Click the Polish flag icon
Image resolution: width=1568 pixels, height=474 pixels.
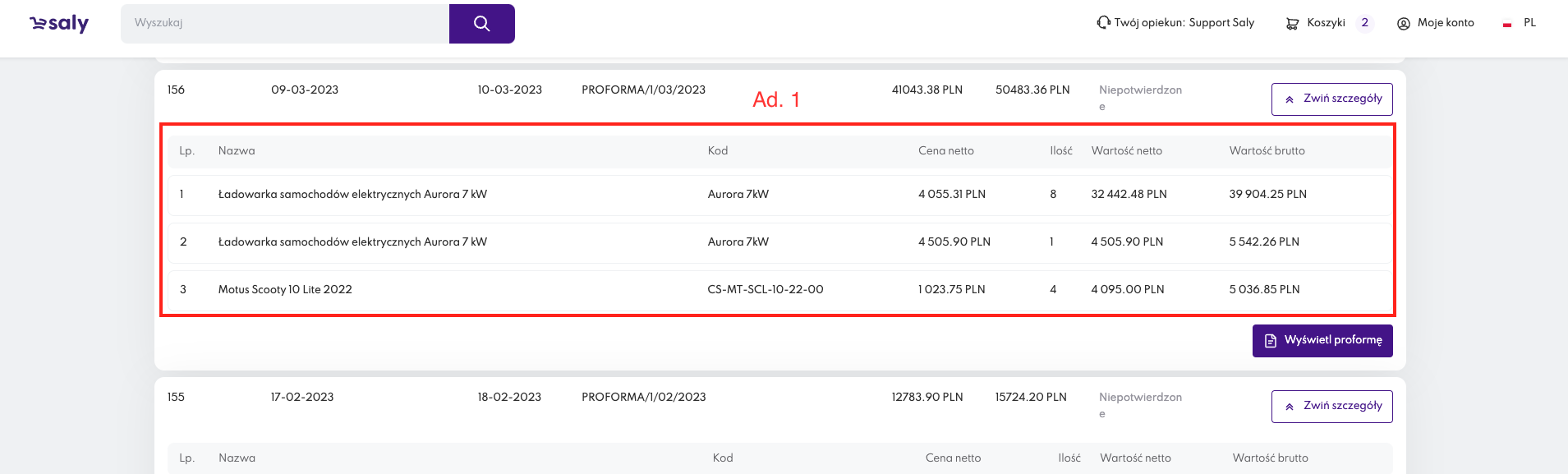point(1507,25)
